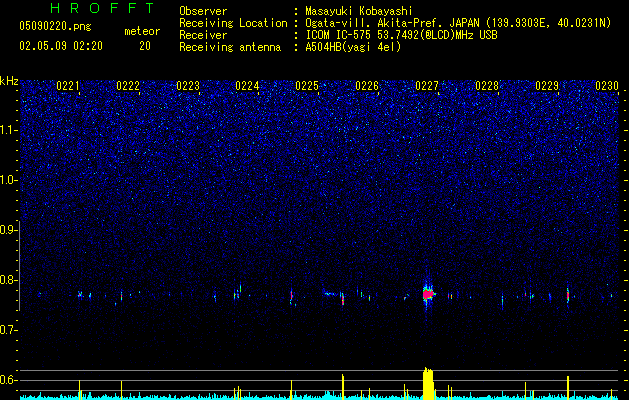Click the HROFFT title text
This screenshot has height=400, width=629.
pos(103,8)
